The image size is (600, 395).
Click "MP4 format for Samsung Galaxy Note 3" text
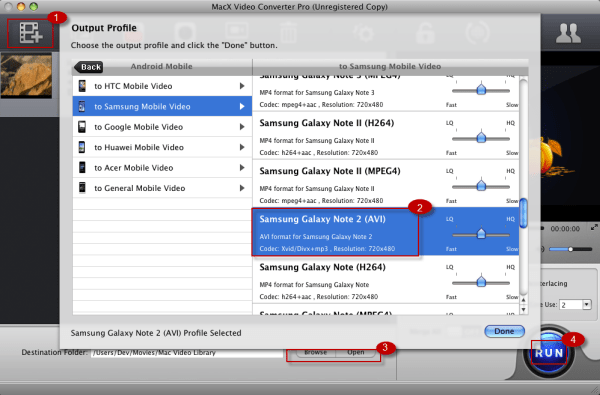pos(317,93)
